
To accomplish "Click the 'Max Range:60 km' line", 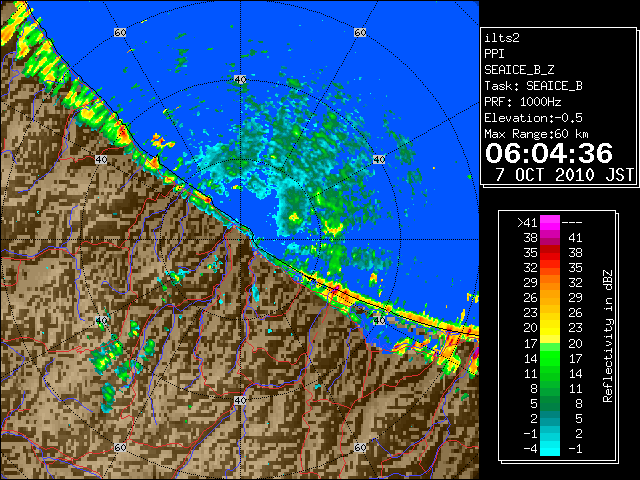I will [536, 134].
